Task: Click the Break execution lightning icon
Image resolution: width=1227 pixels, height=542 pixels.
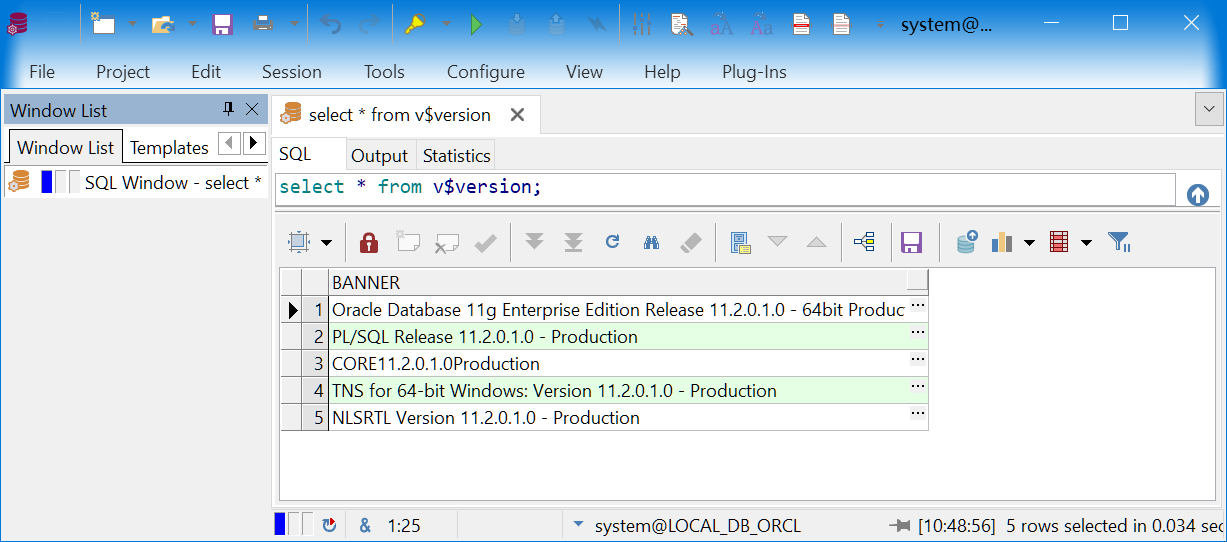Action: point(597,24)
